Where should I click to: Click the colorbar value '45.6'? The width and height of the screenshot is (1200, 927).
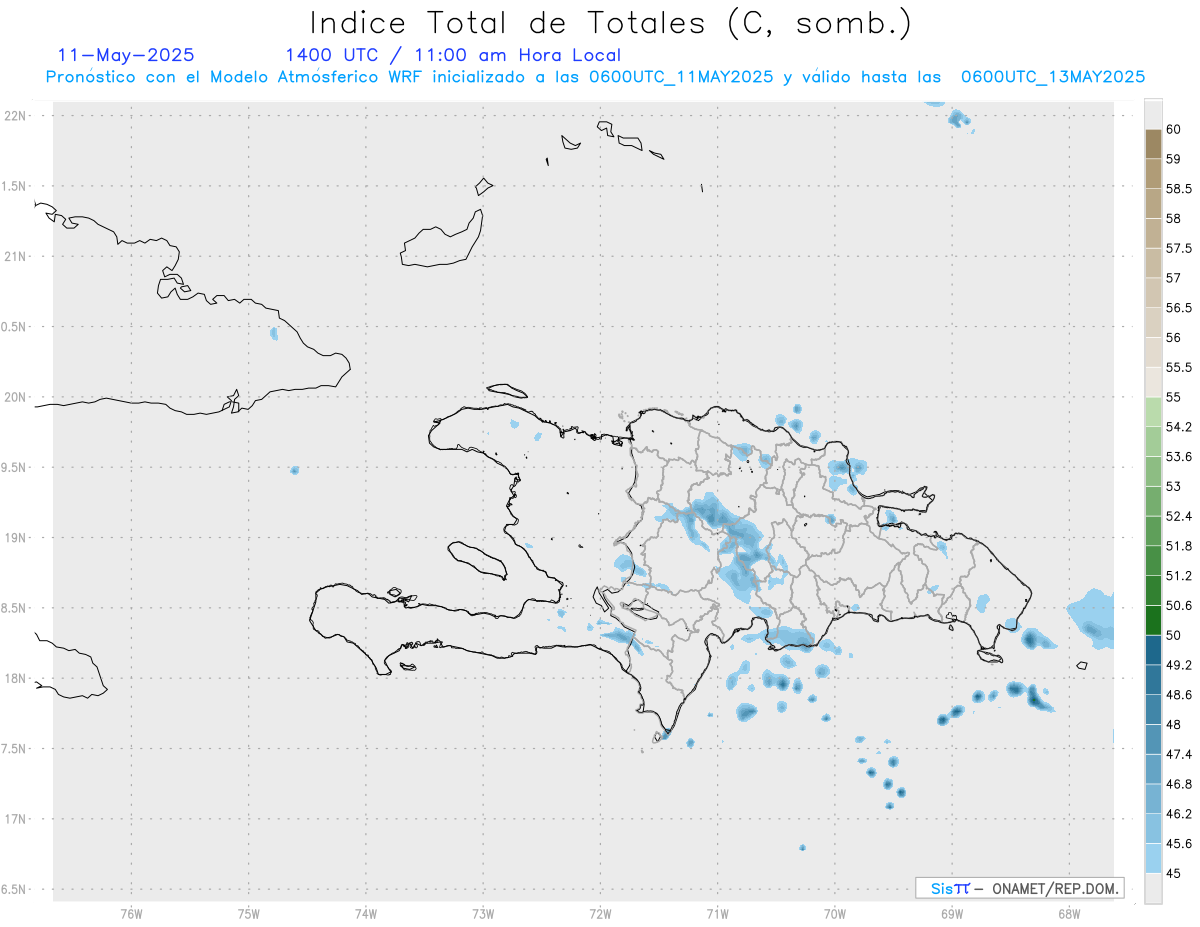1179,843
